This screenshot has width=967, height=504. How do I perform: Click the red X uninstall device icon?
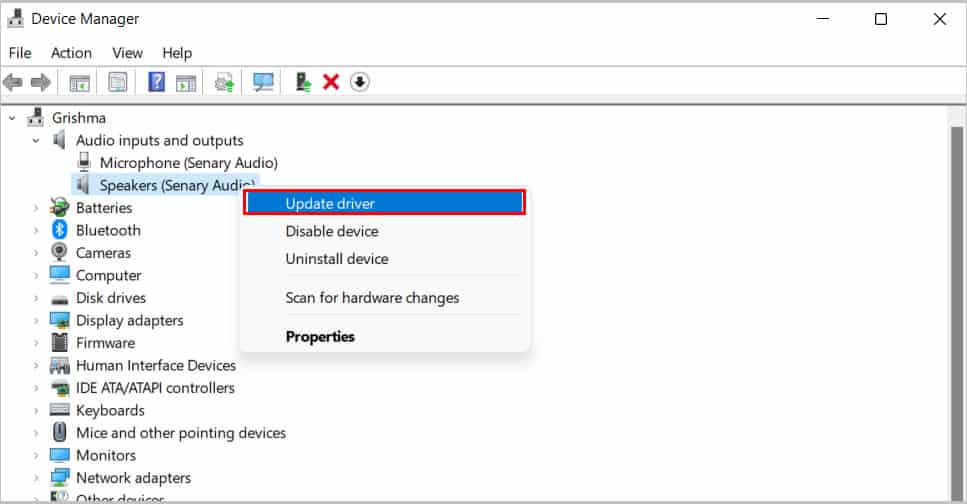[331, 82]
